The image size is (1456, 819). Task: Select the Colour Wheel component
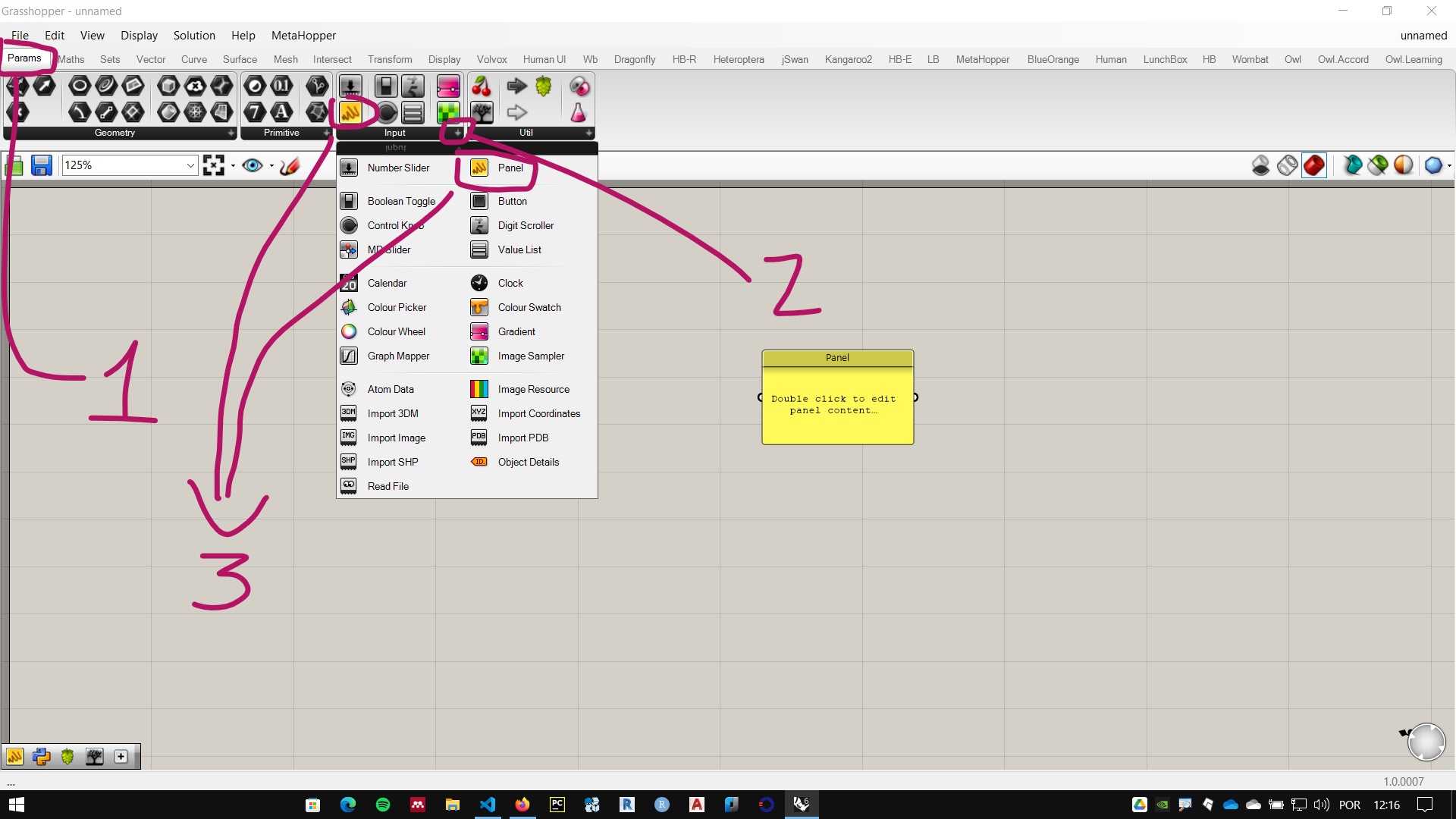397,331
